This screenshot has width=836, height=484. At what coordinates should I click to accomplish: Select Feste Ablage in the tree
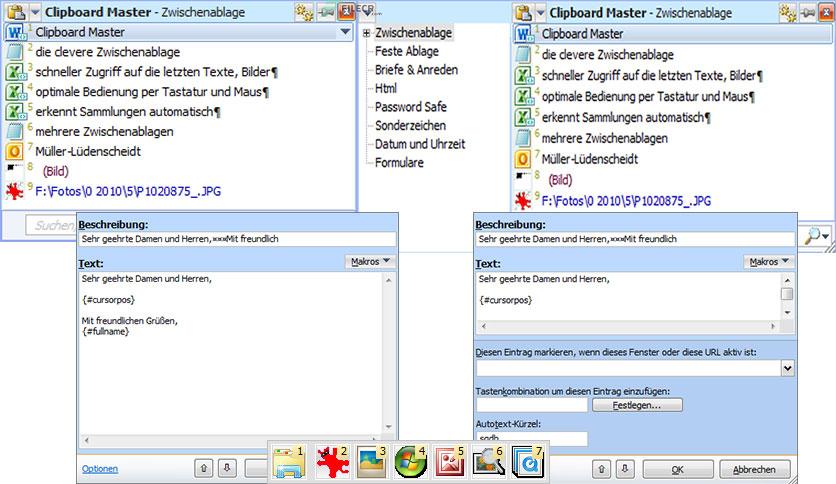click(407, 51)
